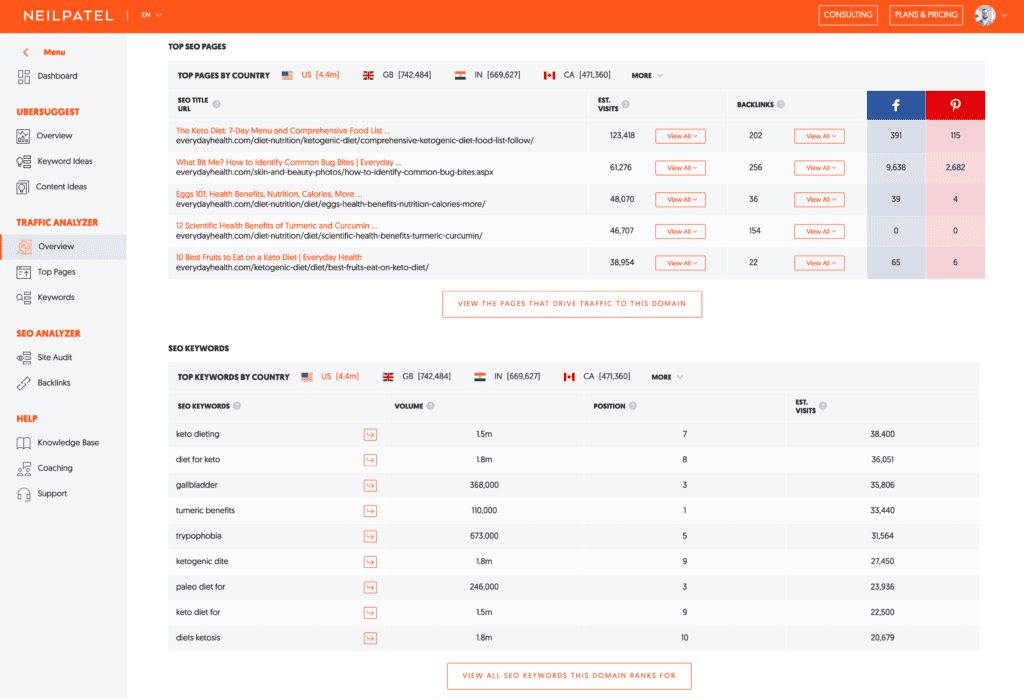Open Keyword Ideas icon in sidebar
This screenshot has width=1024, height=699.
[24, 161]
